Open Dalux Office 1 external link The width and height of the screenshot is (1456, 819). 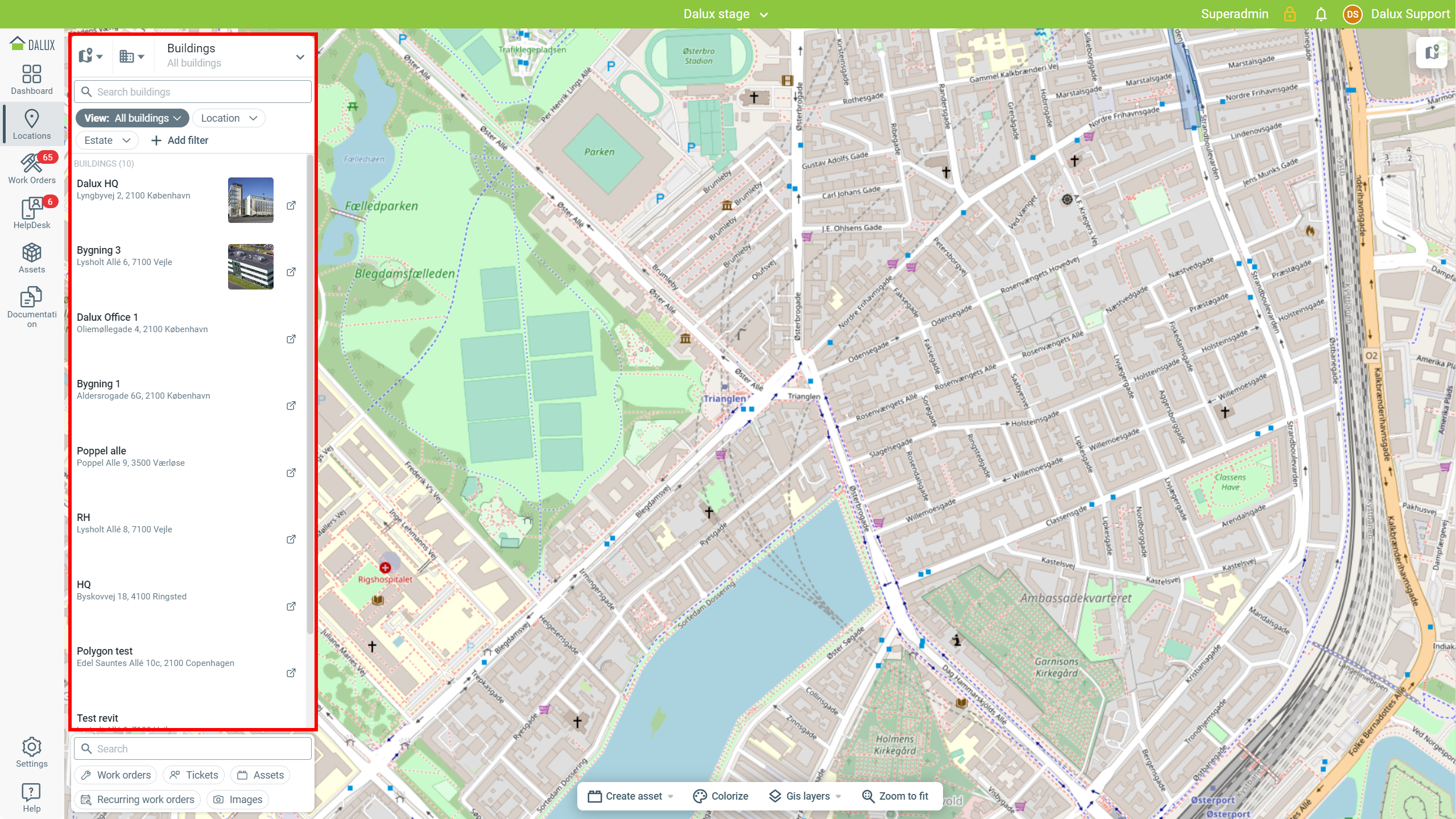(291, 339)
